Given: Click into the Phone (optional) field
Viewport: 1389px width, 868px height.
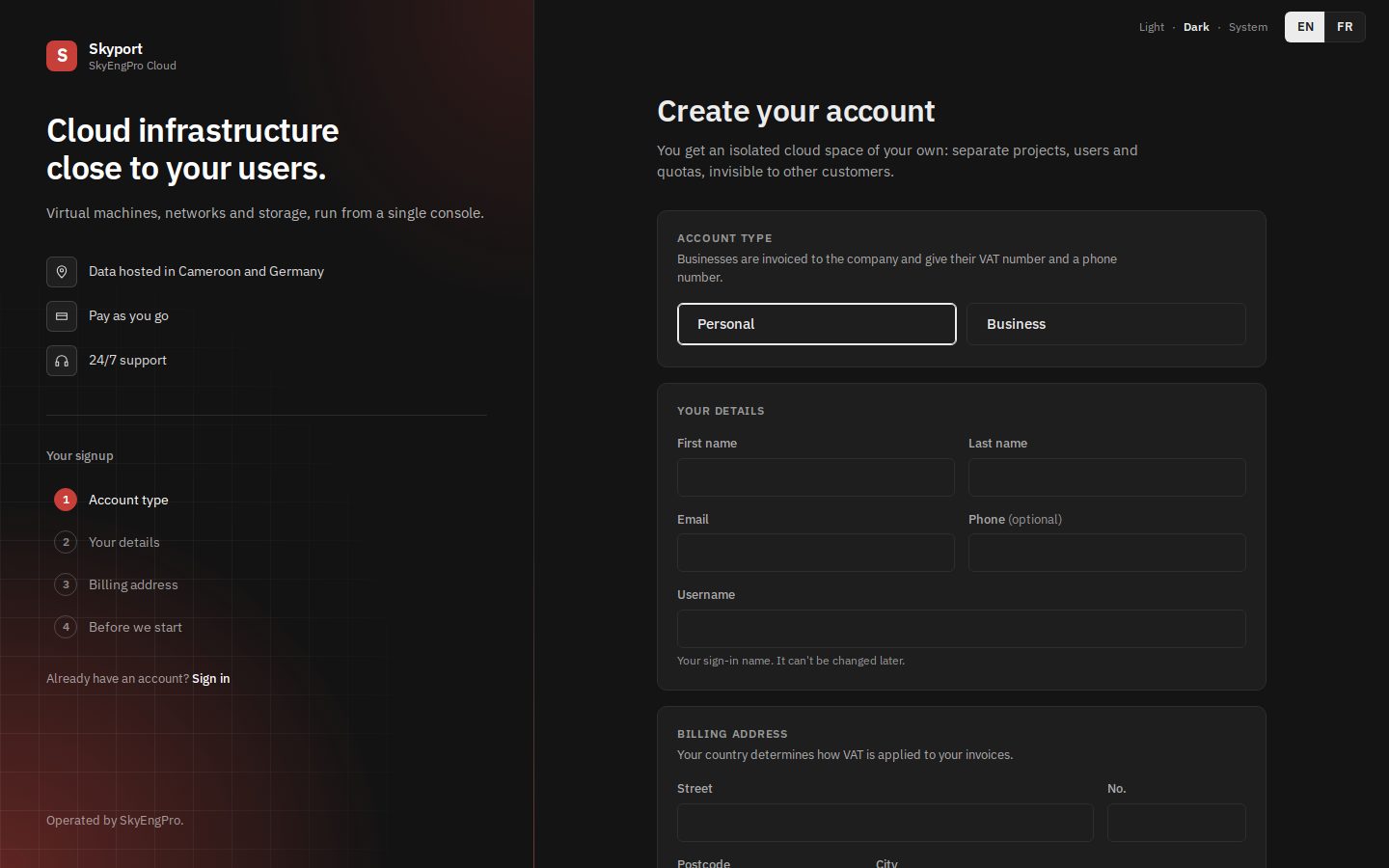Looking at the screenshot, I should [1107, 553].
